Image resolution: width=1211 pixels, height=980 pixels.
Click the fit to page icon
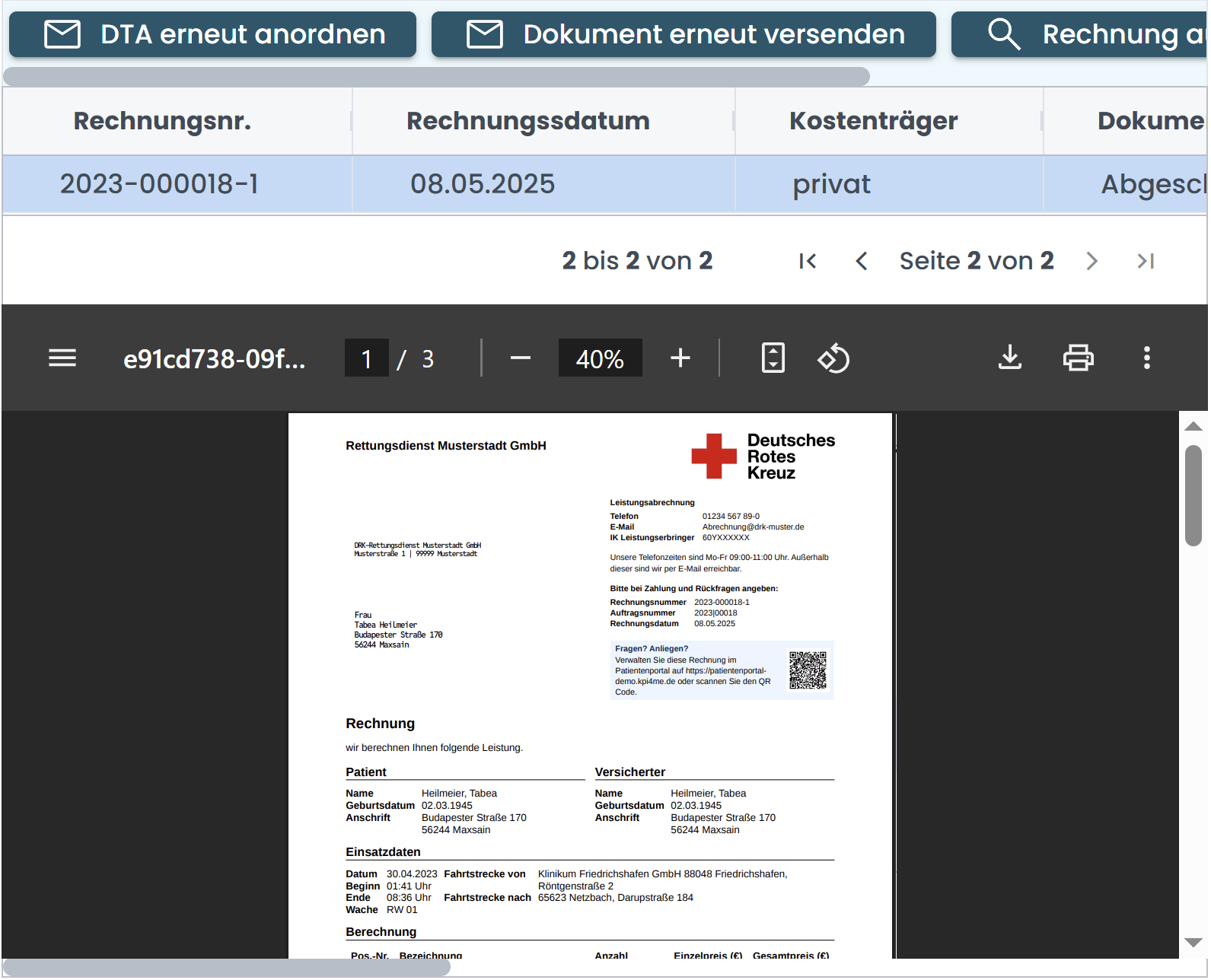click(x=773, y=358)
